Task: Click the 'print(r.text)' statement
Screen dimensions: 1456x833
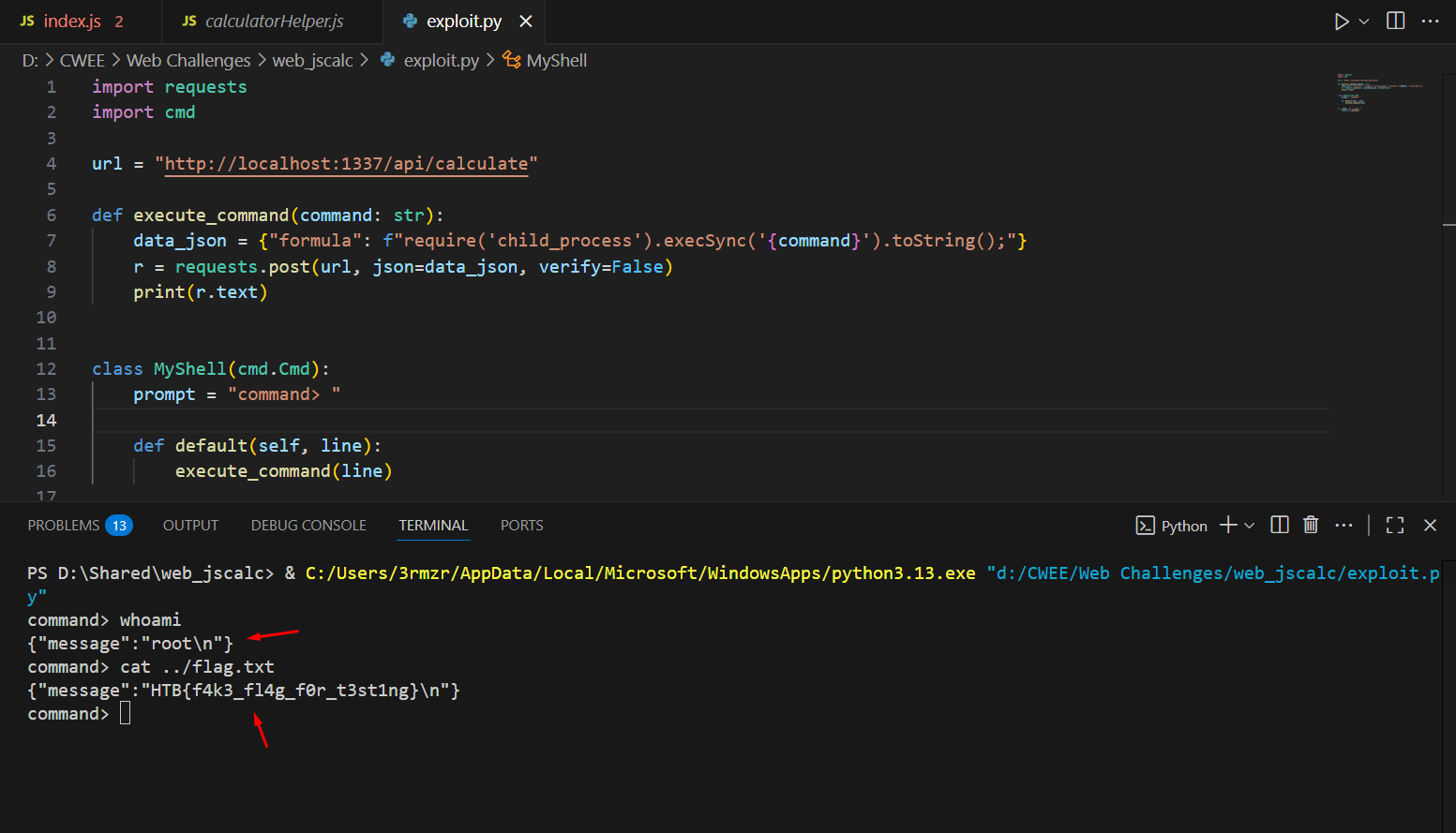Action: [201, 292]
